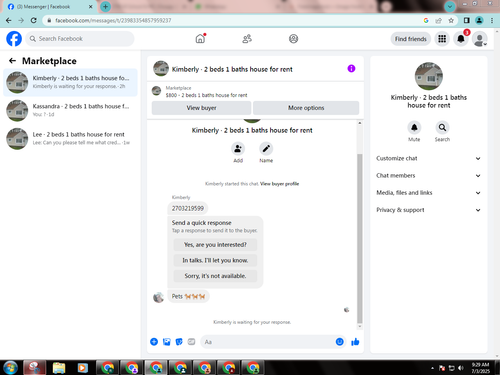Image resolution: width=500 pixels, height=375 pixels.
Task: Open the Chrome three-dot menu
Action: (492, 20)
